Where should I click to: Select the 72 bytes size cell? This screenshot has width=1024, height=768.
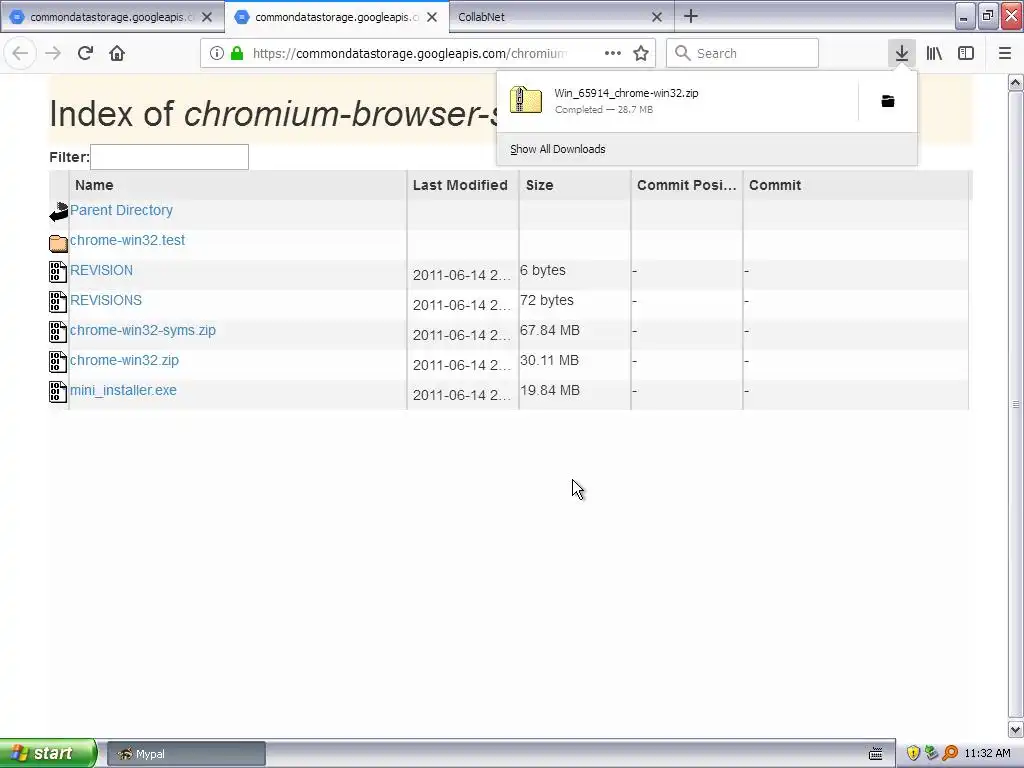click(x=547, y=300)
